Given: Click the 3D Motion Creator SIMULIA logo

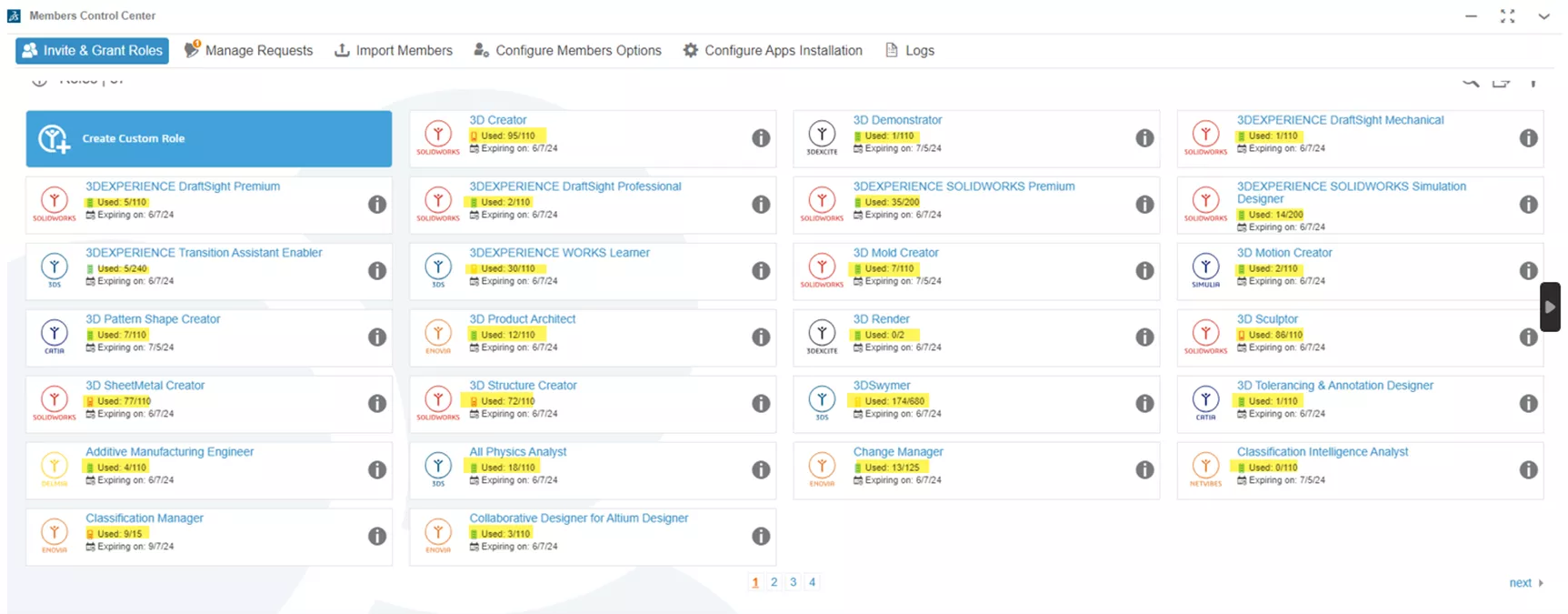Looking at the screenshot, I should tap(1205, 270).
